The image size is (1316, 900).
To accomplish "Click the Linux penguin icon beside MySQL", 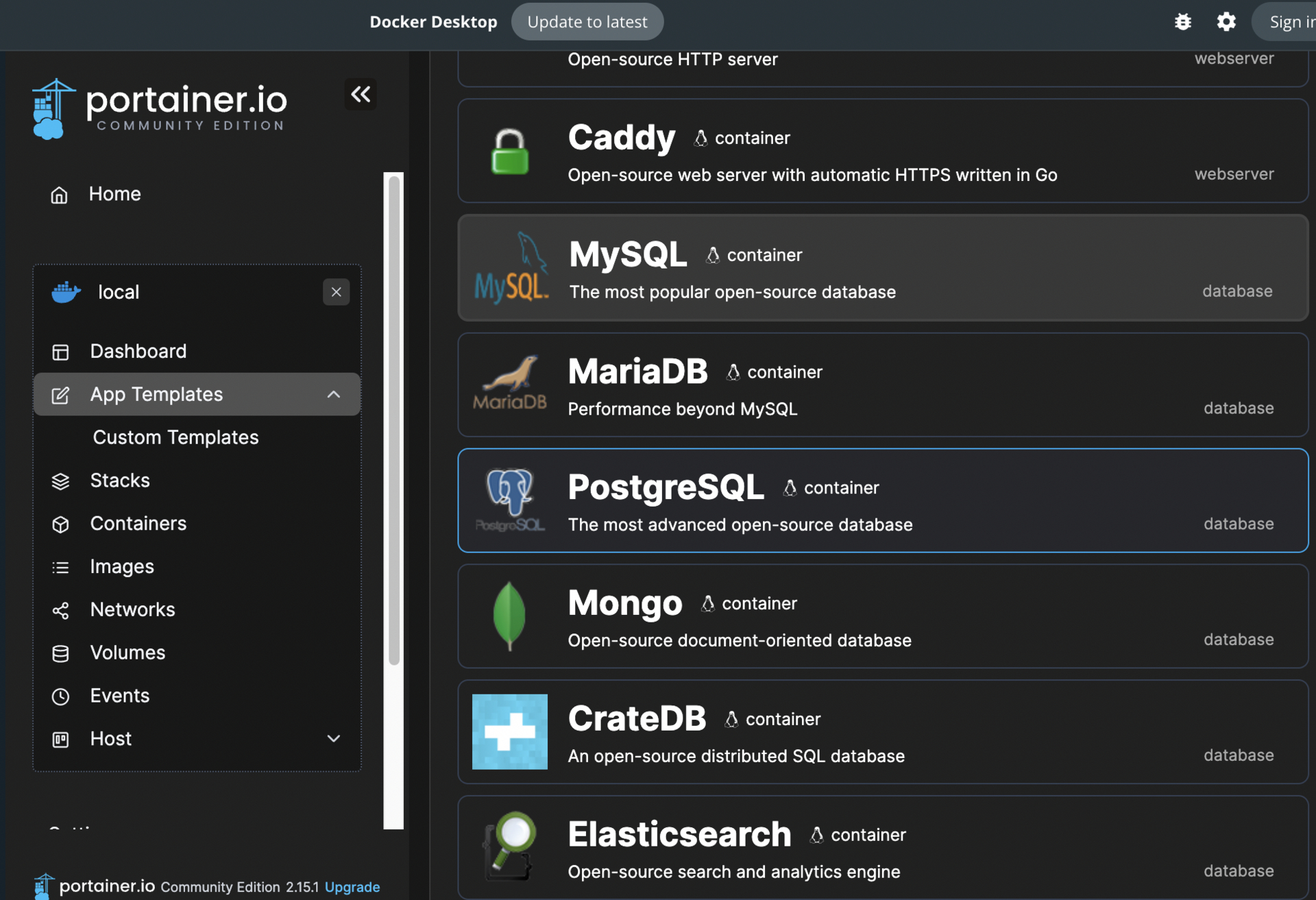I will 713,255.
